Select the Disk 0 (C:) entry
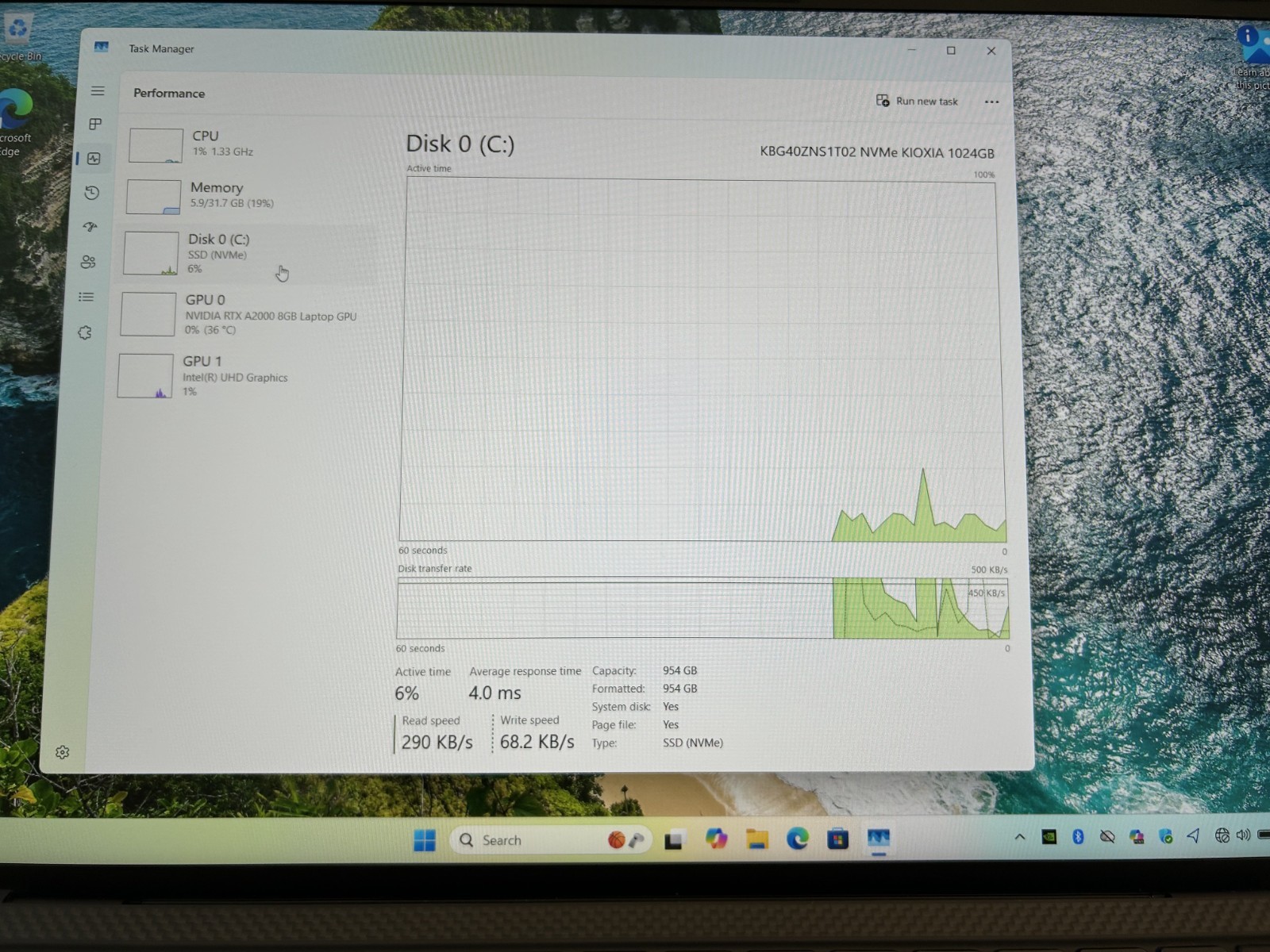This screenshot has height=952, width=1270. click(248, 253)
